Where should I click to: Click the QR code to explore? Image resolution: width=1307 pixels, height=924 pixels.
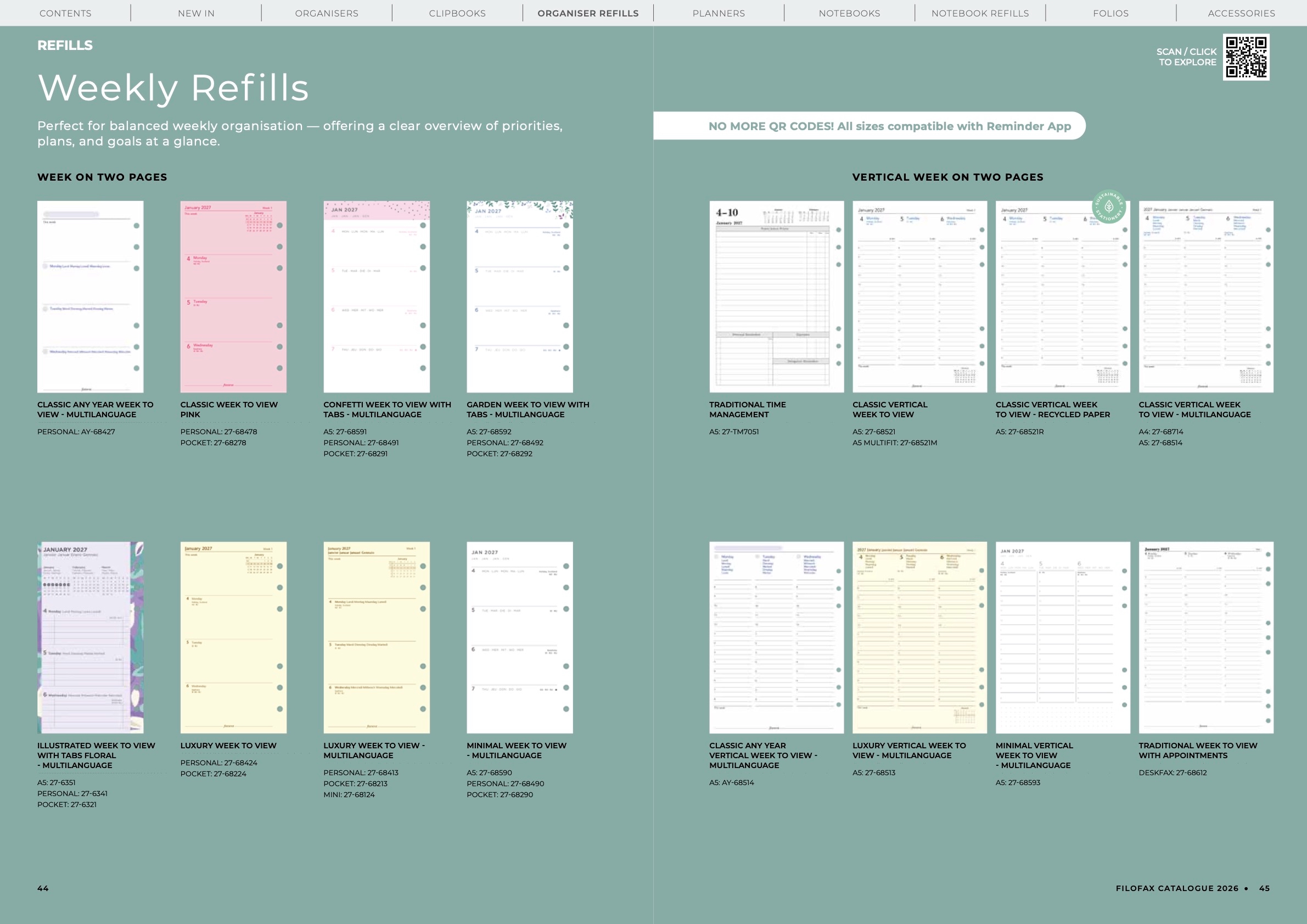tap(1246, 57)
